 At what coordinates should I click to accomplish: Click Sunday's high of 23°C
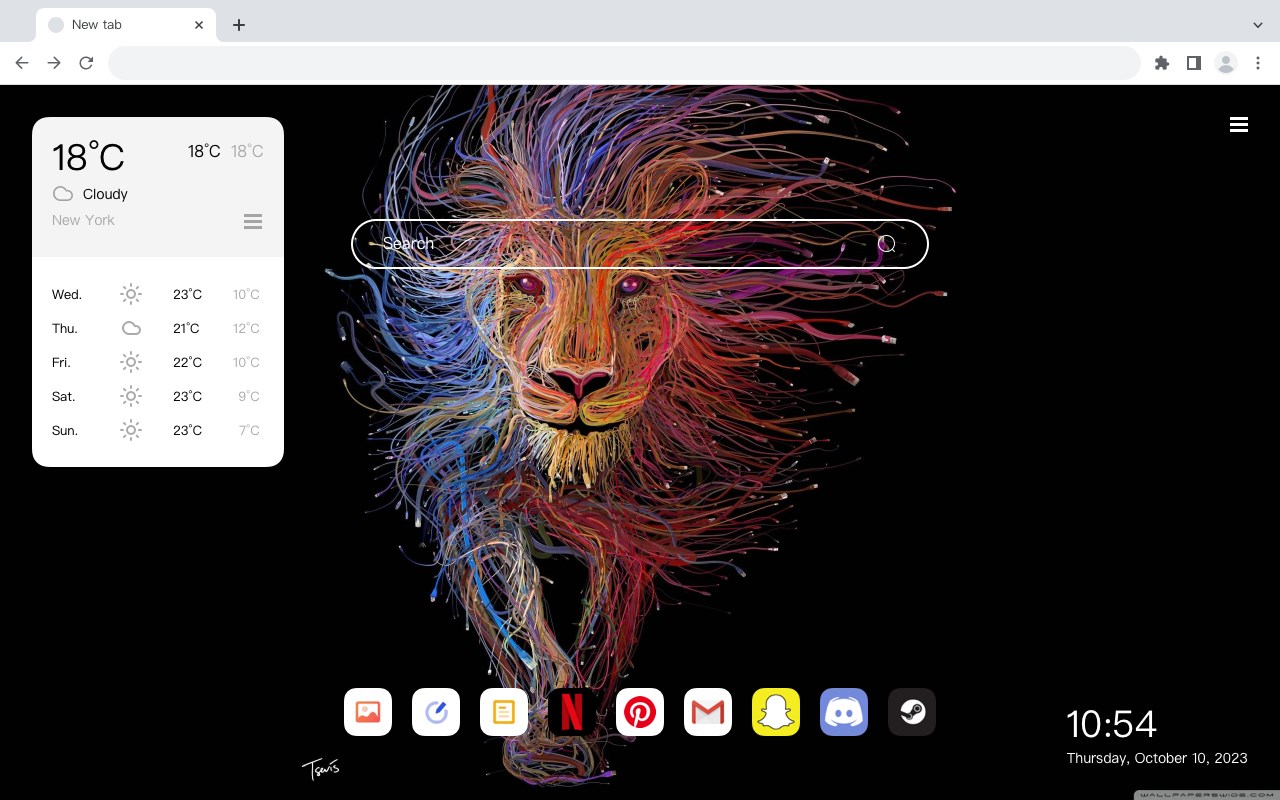(187, 430)
